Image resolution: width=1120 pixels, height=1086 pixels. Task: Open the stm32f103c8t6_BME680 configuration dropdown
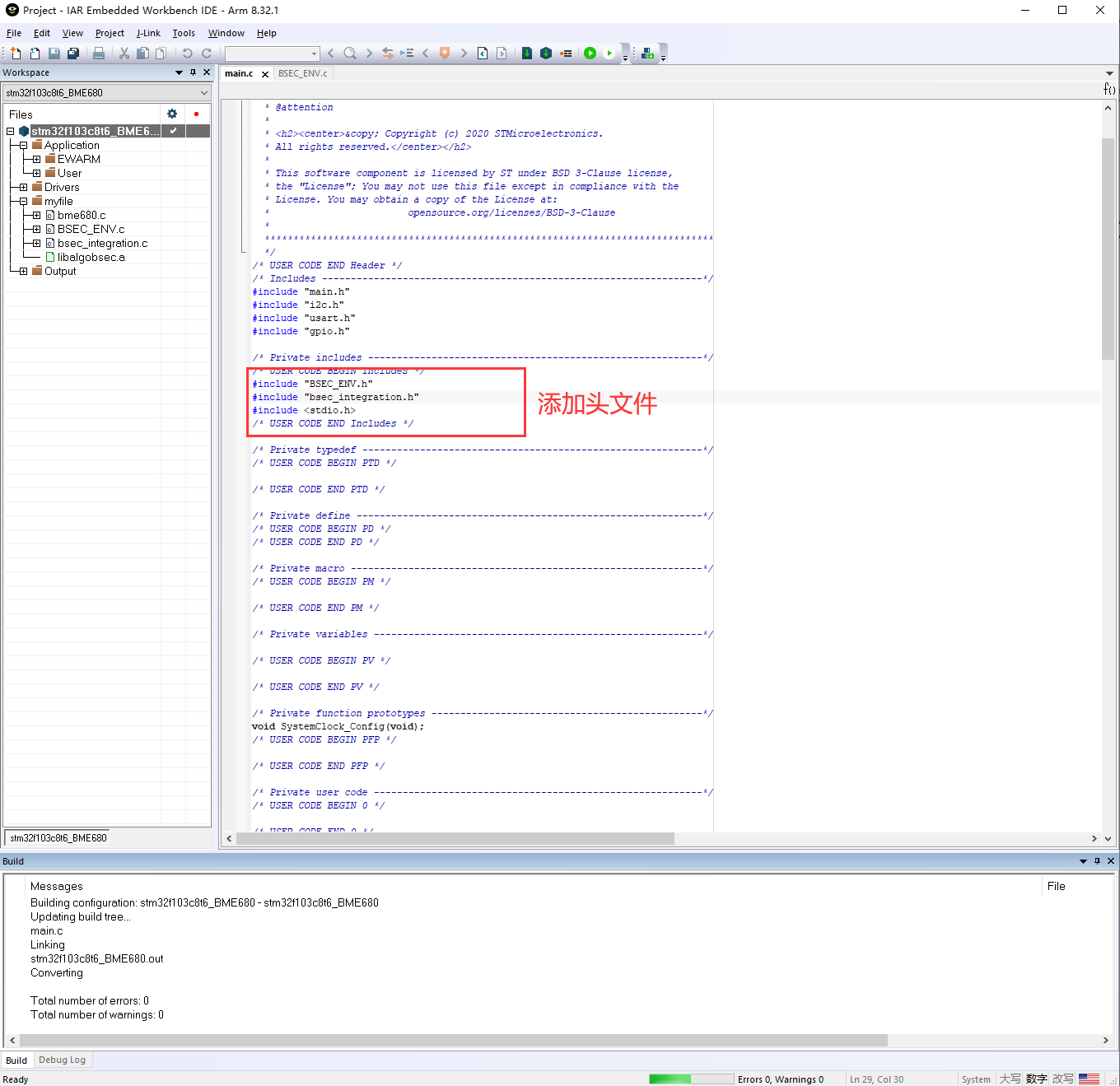point(203,92)
